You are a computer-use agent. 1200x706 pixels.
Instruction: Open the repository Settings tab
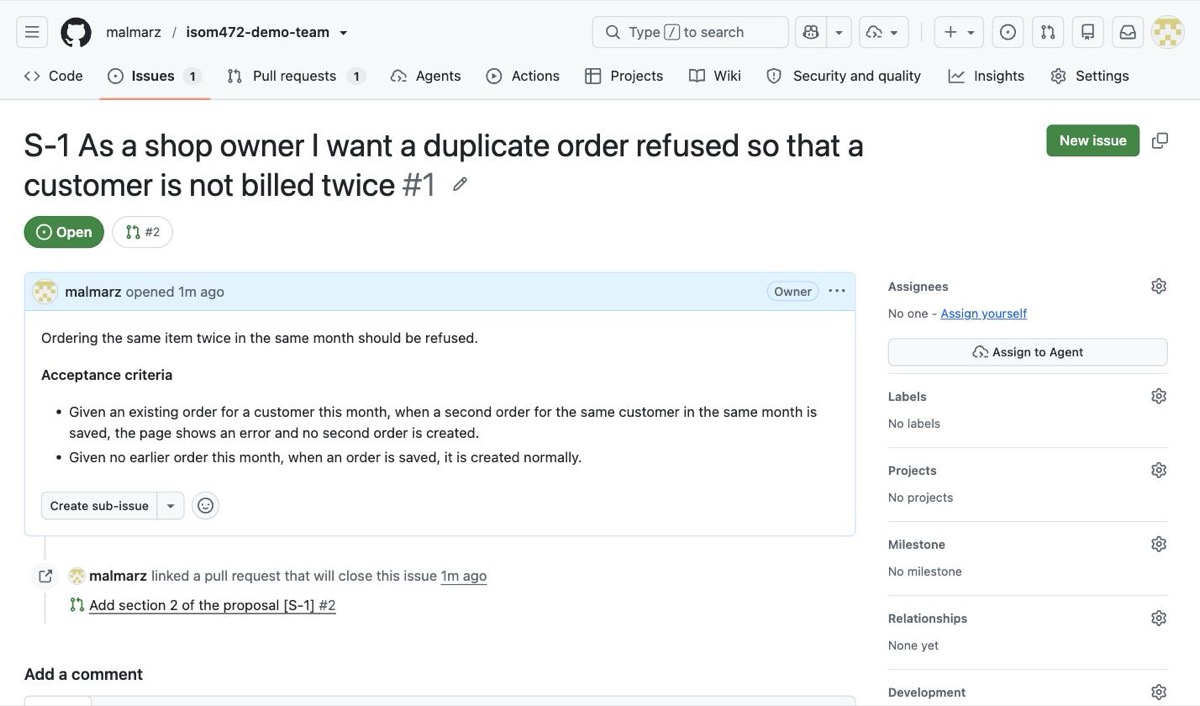[x=1090, y=76]
